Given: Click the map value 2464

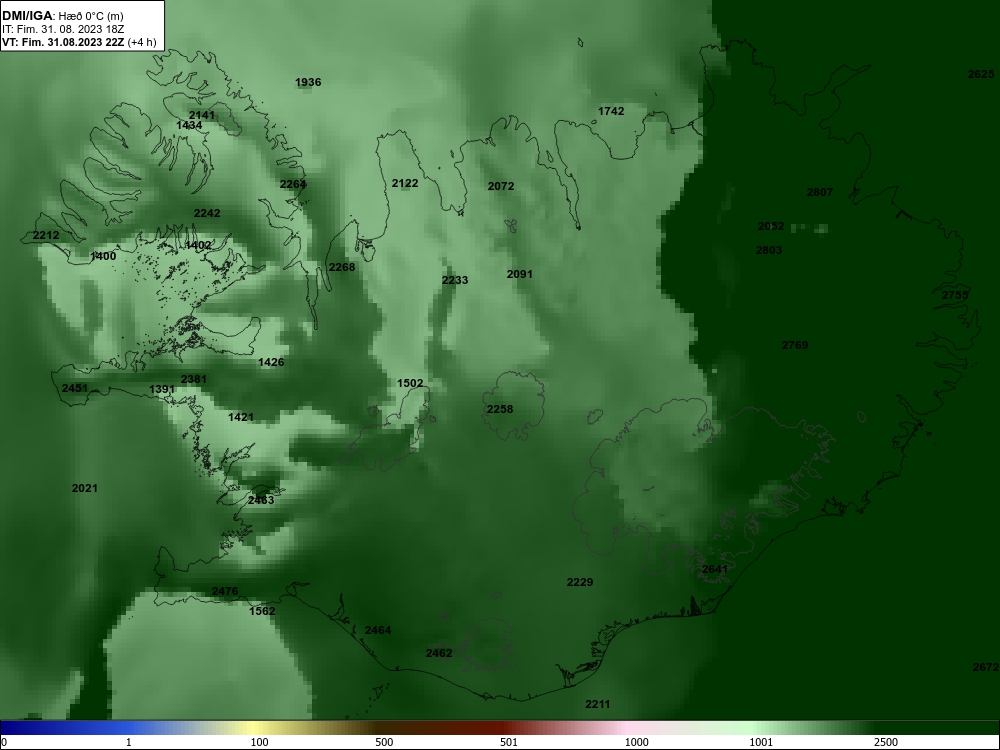Looking at the screenshot, I should 378,631.
